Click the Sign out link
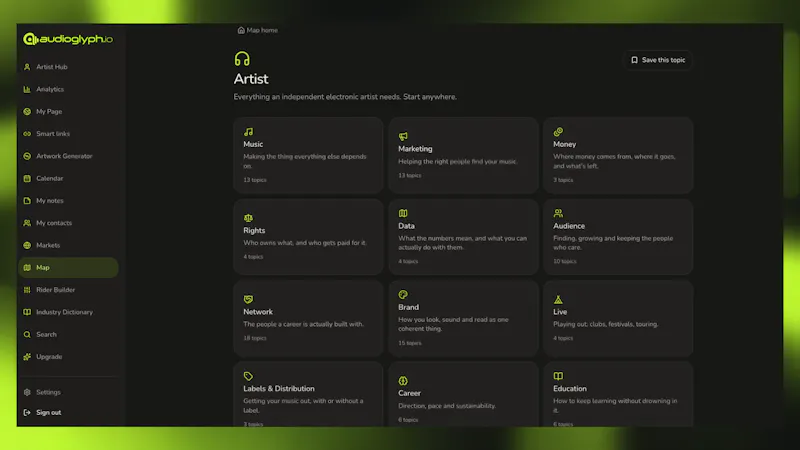The width and height of the screenshot is (800, 450). coord(48,412)
